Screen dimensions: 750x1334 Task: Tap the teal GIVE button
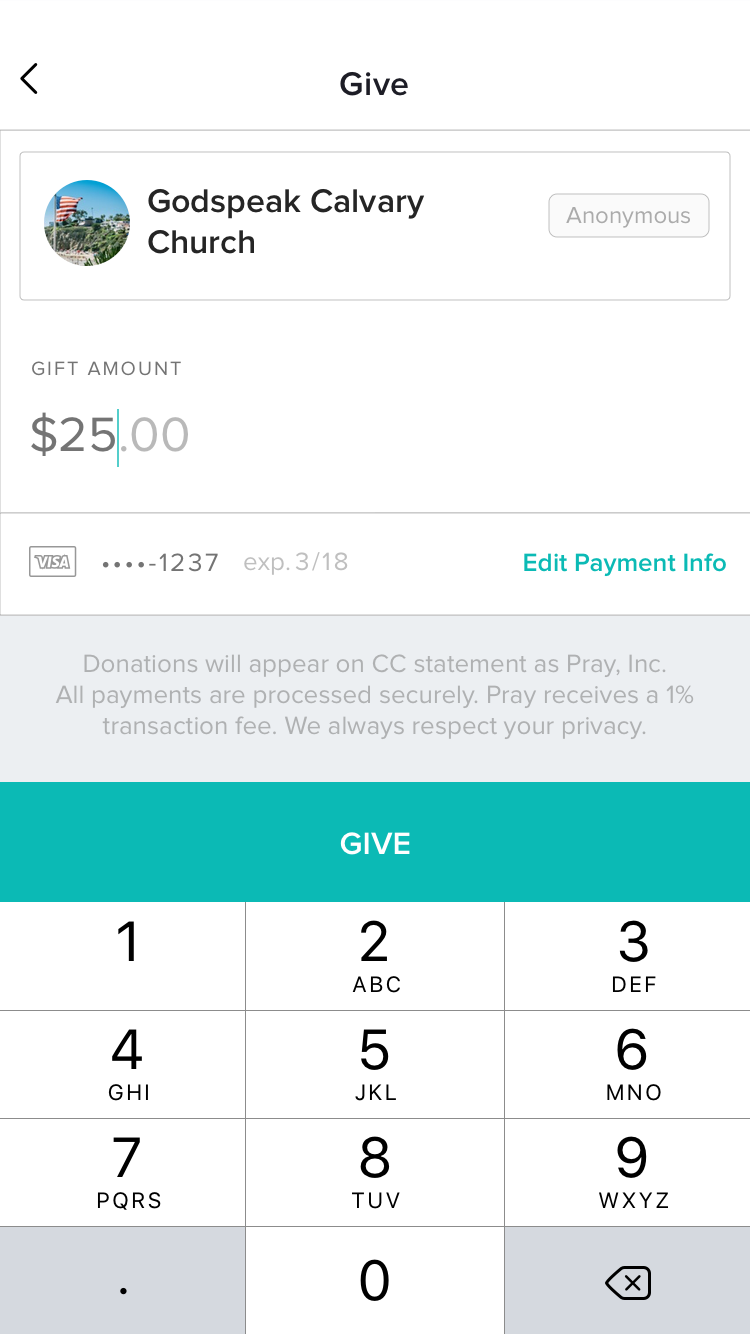coord(375,842)
